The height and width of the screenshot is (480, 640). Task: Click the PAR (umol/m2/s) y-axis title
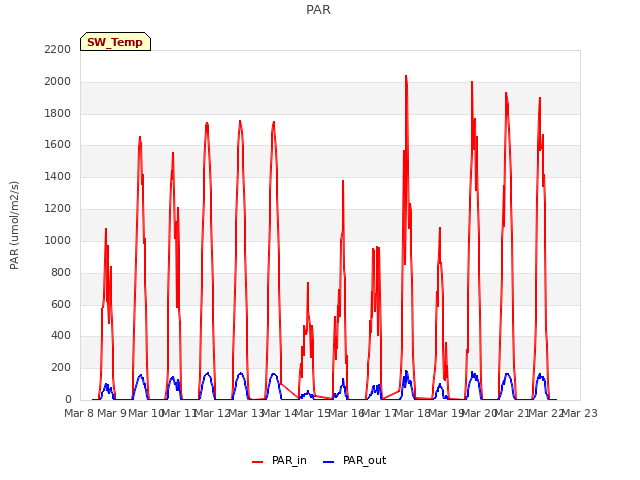click(14, 225)
